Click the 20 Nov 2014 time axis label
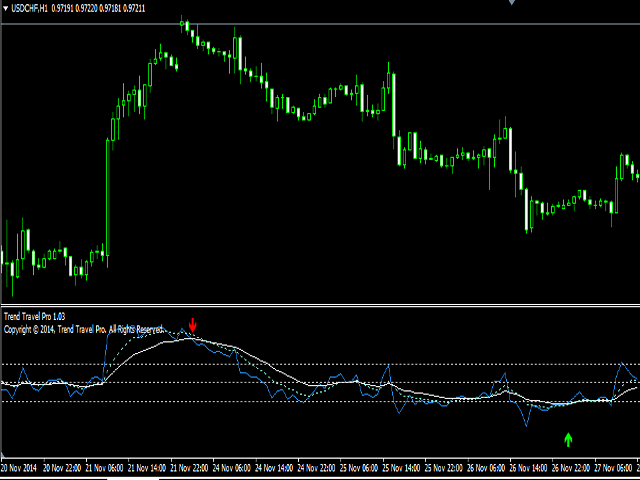640x480 pixels. 22,468
